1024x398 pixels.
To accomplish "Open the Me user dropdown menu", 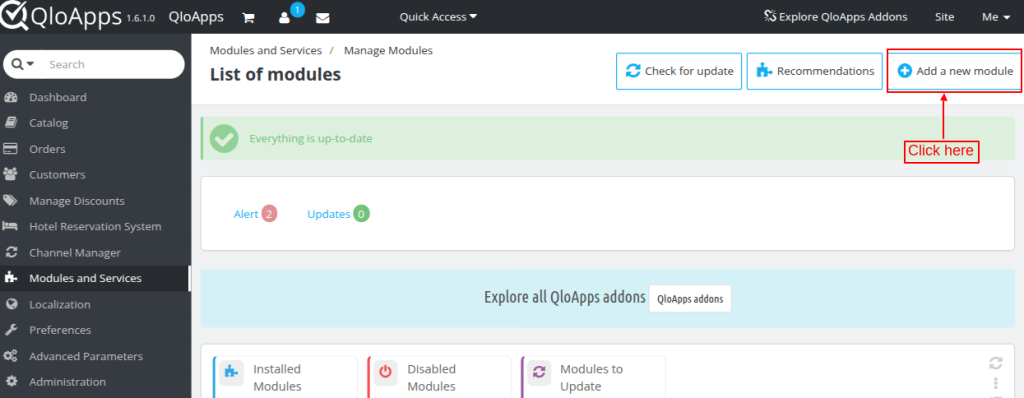I will click(996, 17).
